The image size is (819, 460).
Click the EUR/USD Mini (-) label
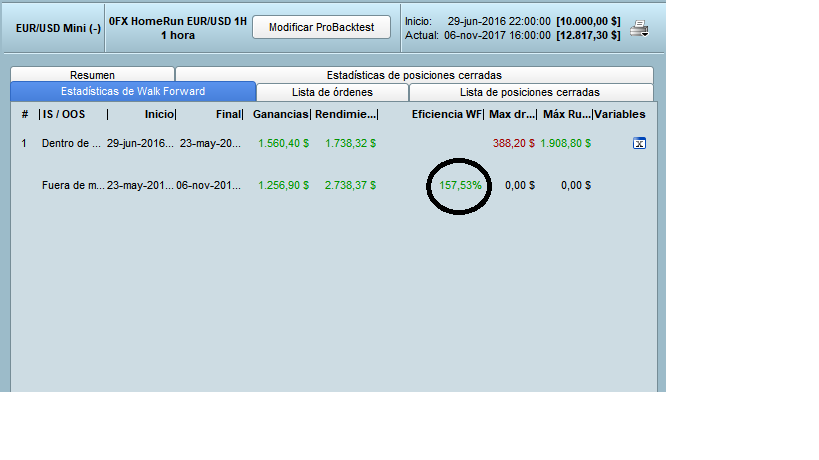58,28
